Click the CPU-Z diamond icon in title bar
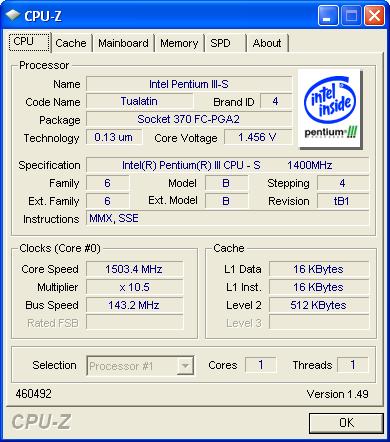Screen dimensions: 390x442 [x=12, y=15]
